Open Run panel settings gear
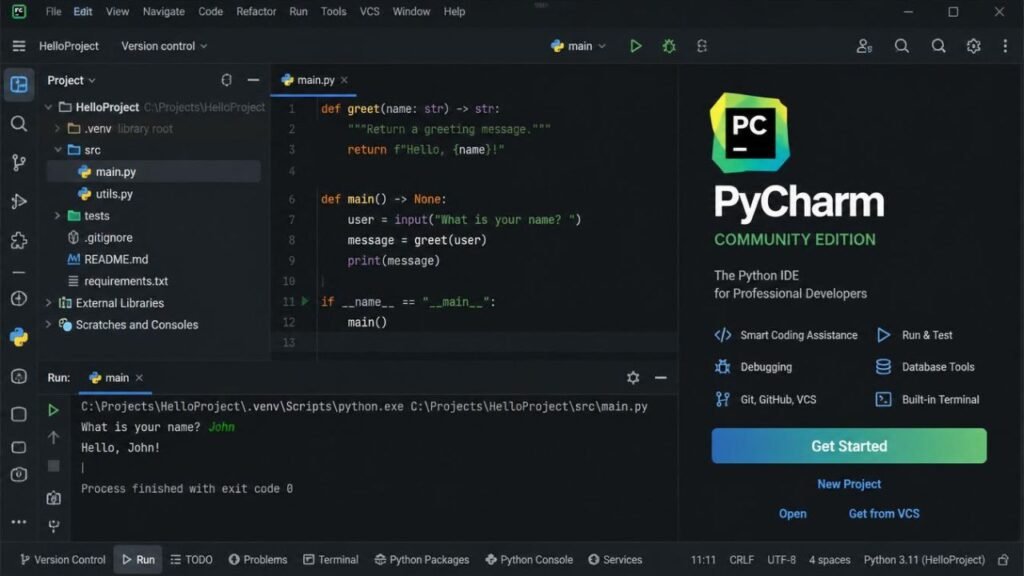 pyautogui.click(x=633, y=377)
